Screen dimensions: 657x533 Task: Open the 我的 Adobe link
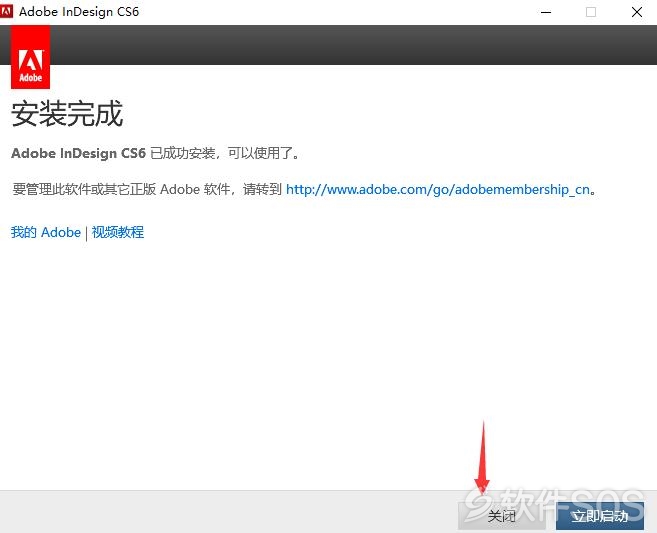click(x=46, y=232)
